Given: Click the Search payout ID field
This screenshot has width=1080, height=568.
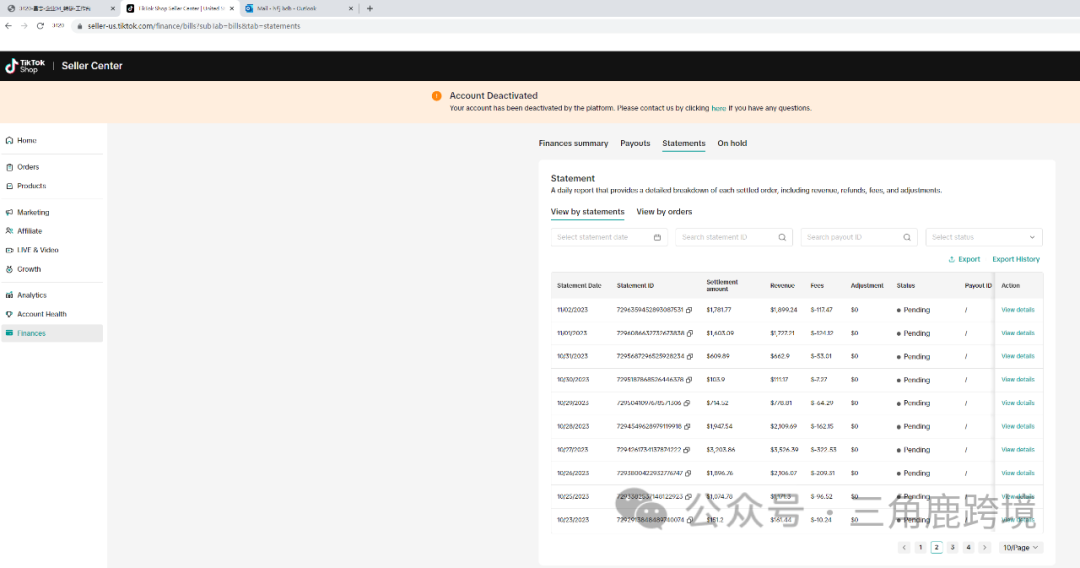Looking at the screenshot, I should 859,238.
